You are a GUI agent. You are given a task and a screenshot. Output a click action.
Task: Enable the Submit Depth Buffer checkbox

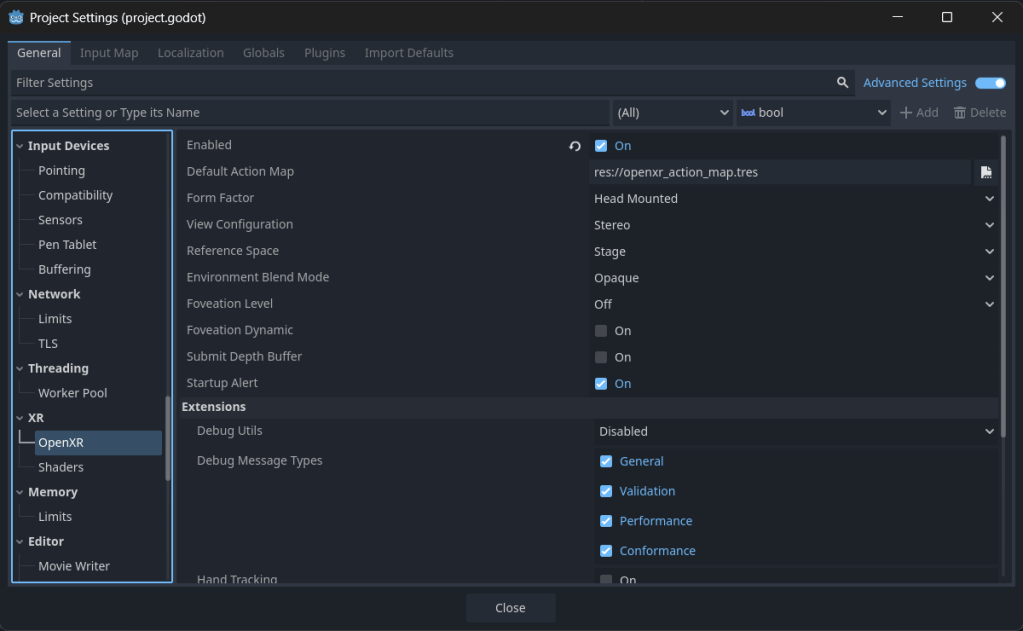pos(601,357)
